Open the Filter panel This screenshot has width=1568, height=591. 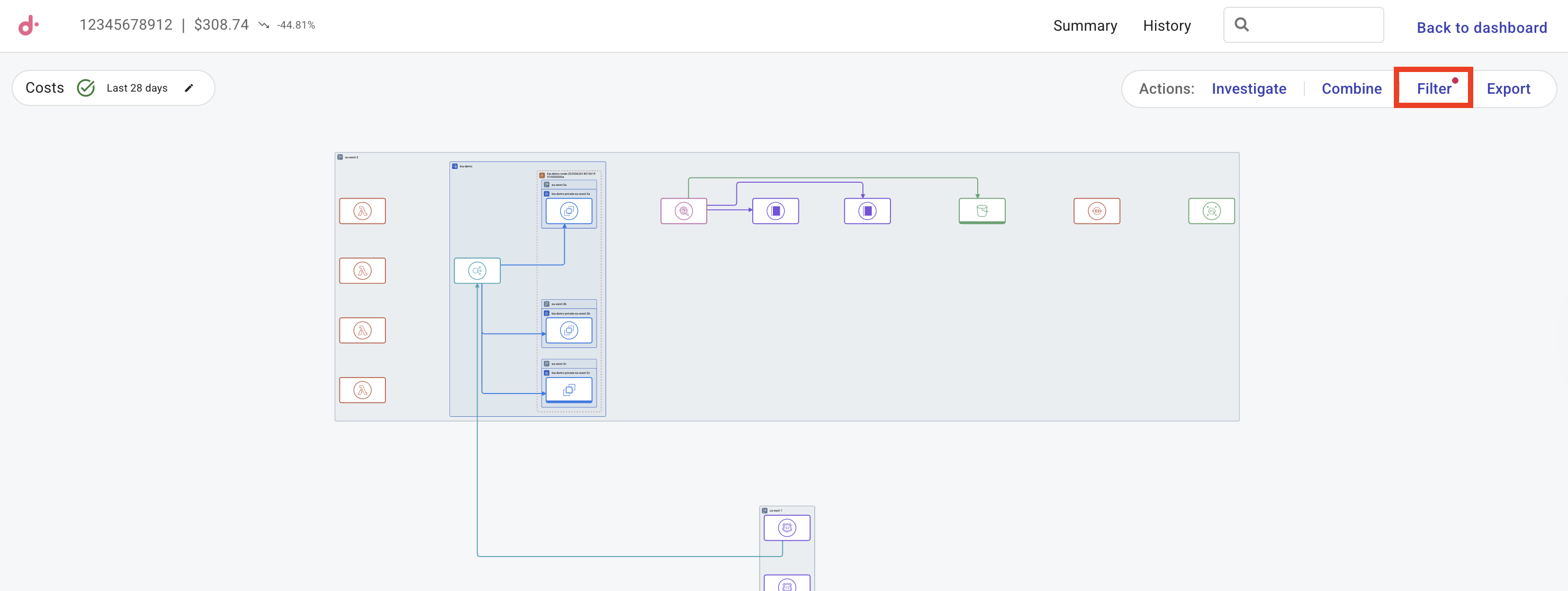tap(1434, 88)
